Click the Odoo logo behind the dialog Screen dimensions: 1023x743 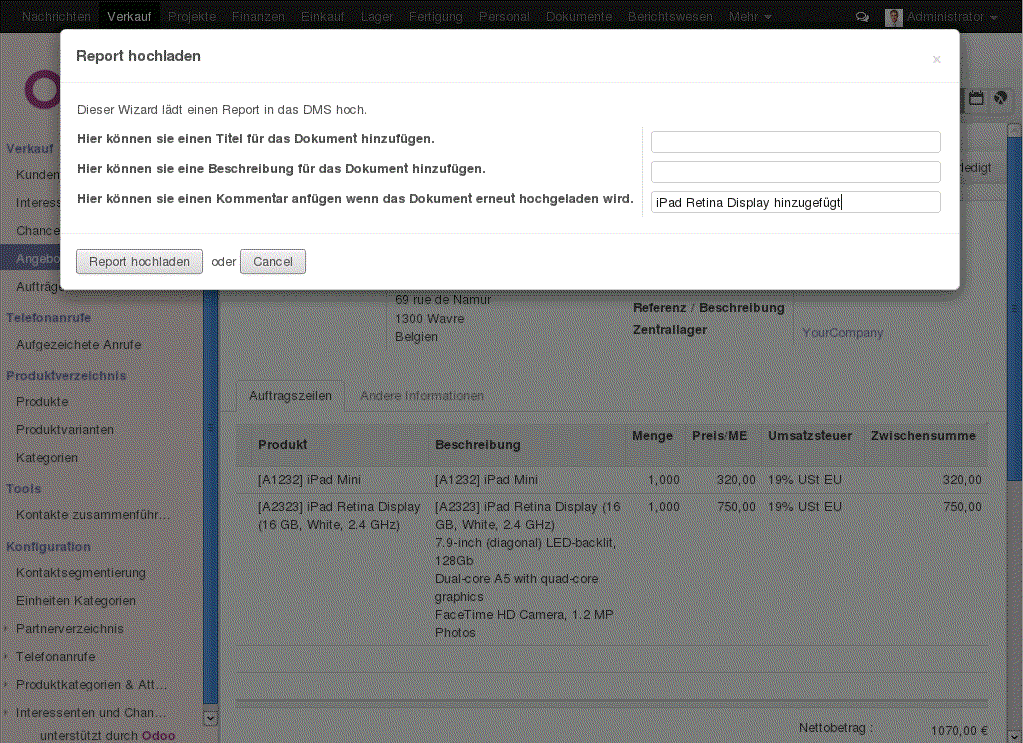tap(42, 91)
